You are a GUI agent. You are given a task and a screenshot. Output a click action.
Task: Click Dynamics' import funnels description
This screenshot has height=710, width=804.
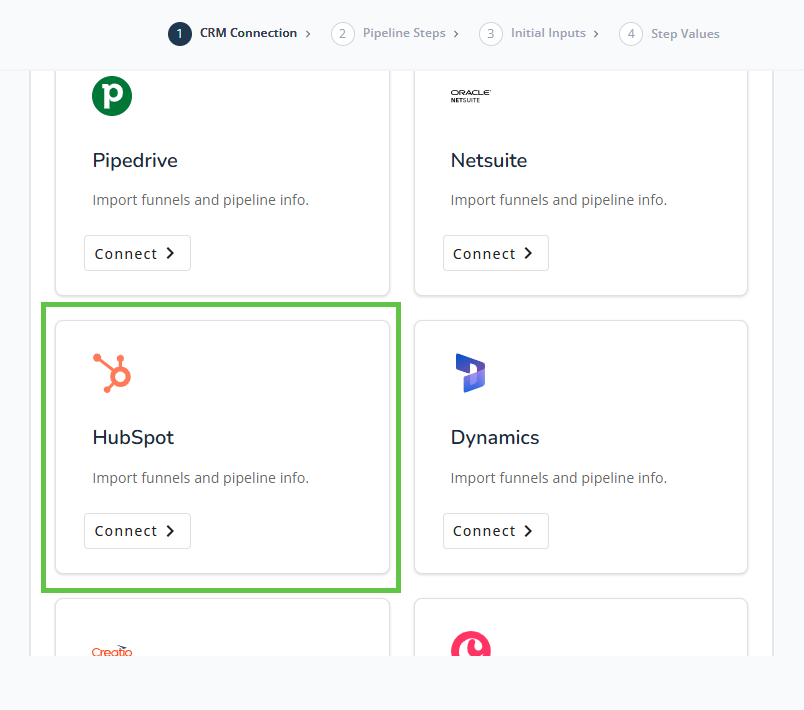tap(559, 478)
